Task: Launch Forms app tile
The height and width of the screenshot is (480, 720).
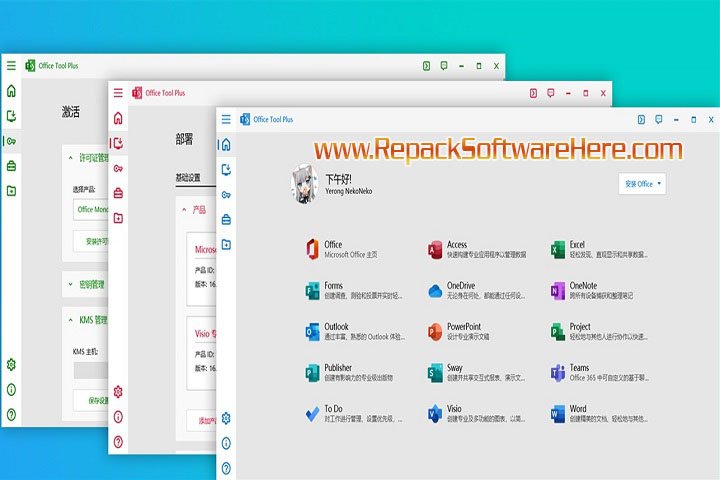Action: tap(354, 290)
